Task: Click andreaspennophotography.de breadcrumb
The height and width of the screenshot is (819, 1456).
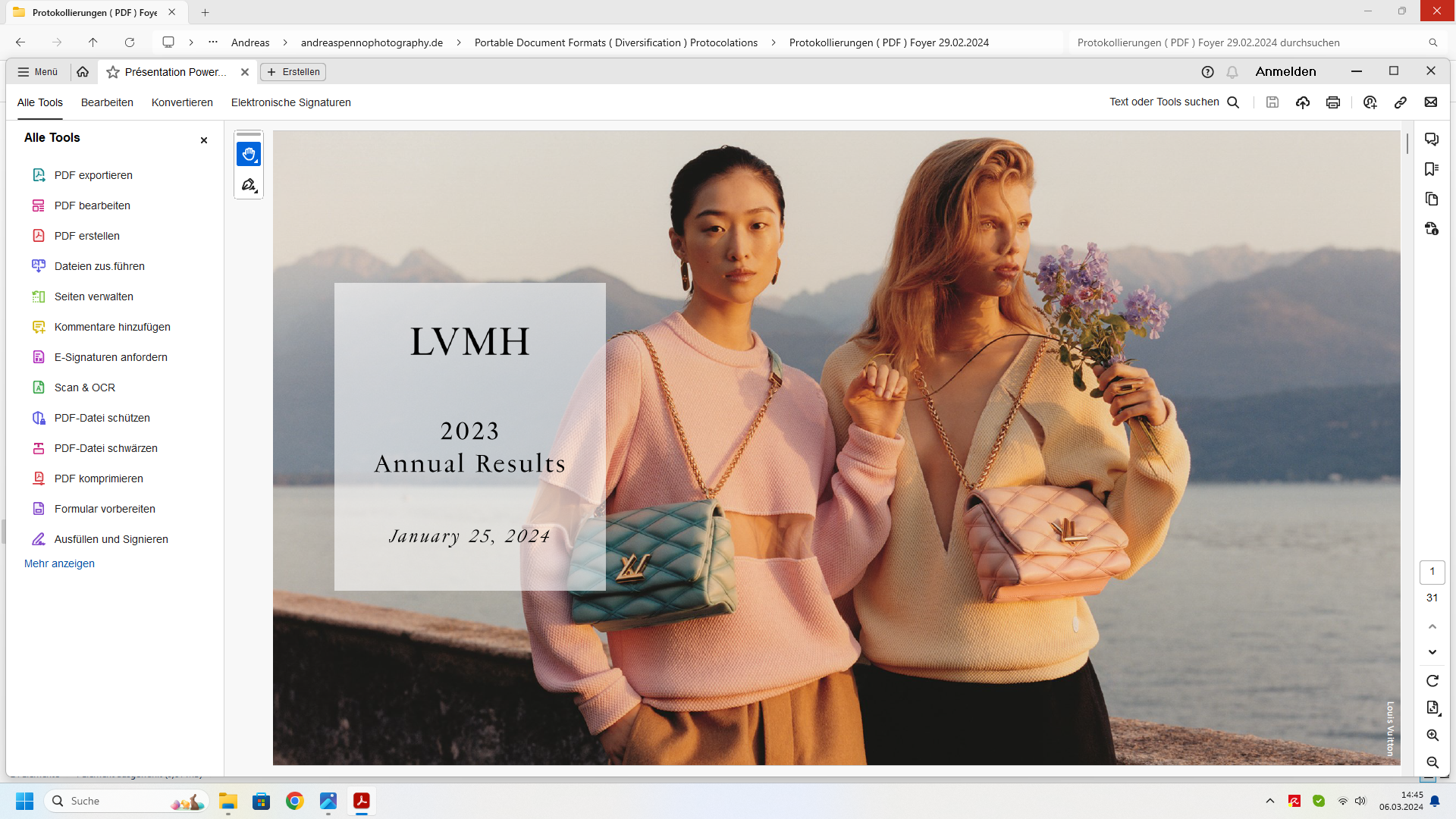Action: [x=372, y=42]
